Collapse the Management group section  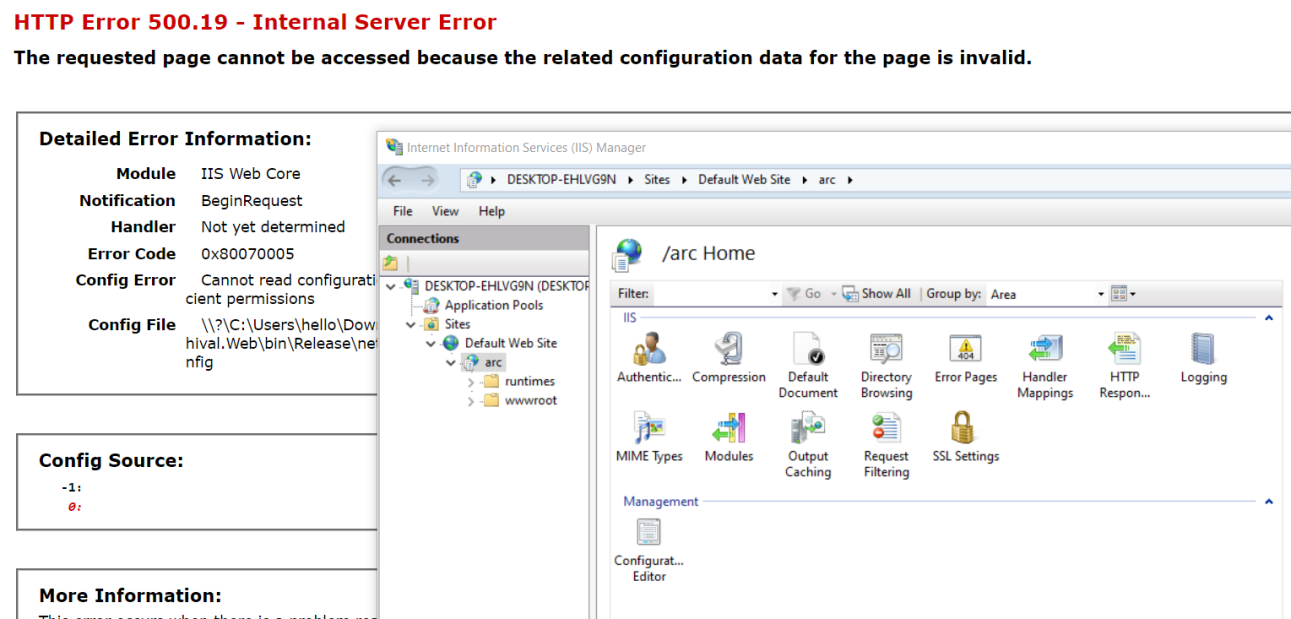1269,502
